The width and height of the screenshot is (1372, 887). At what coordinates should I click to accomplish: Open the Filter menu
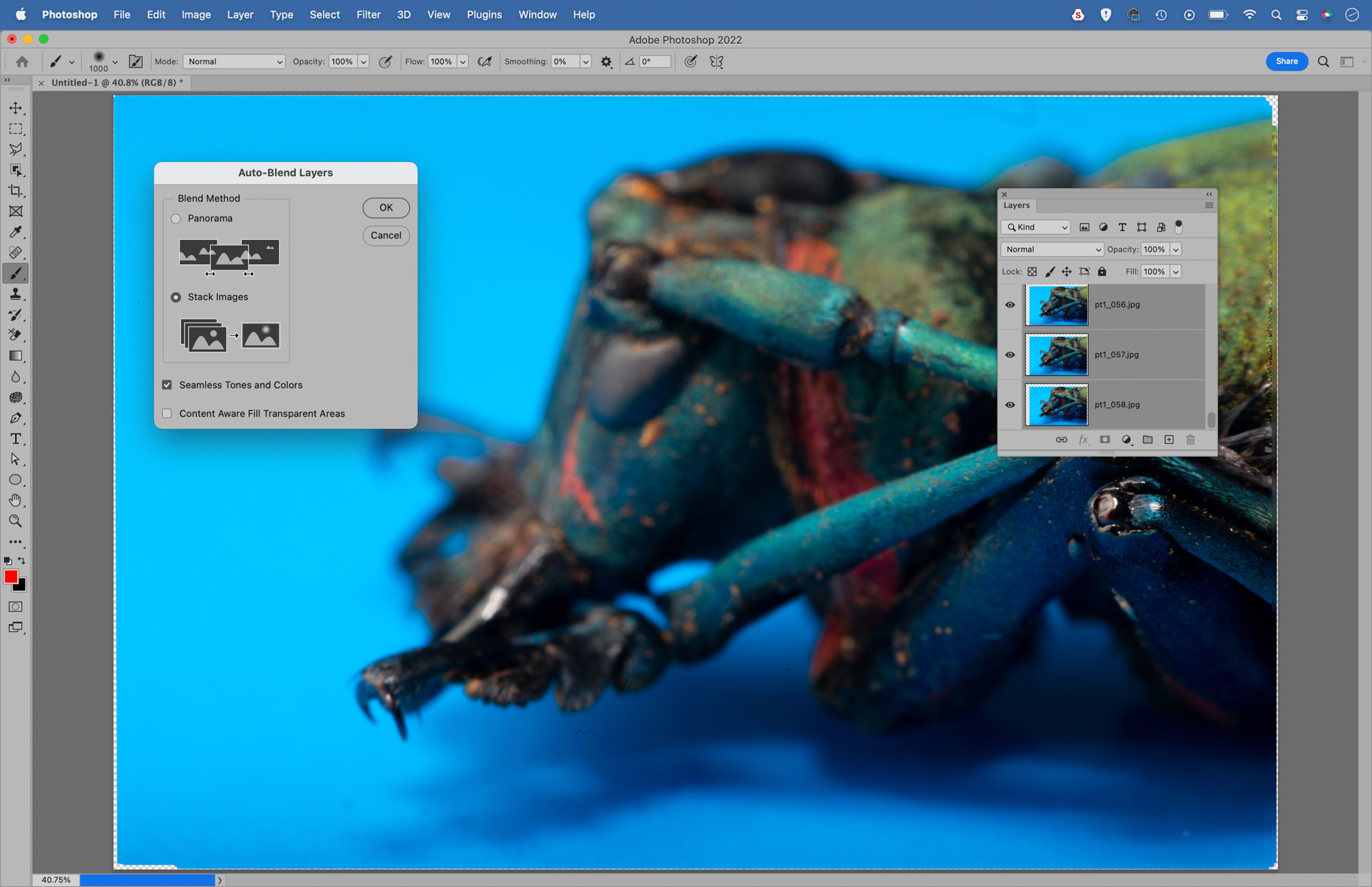[x=368, y=14]
